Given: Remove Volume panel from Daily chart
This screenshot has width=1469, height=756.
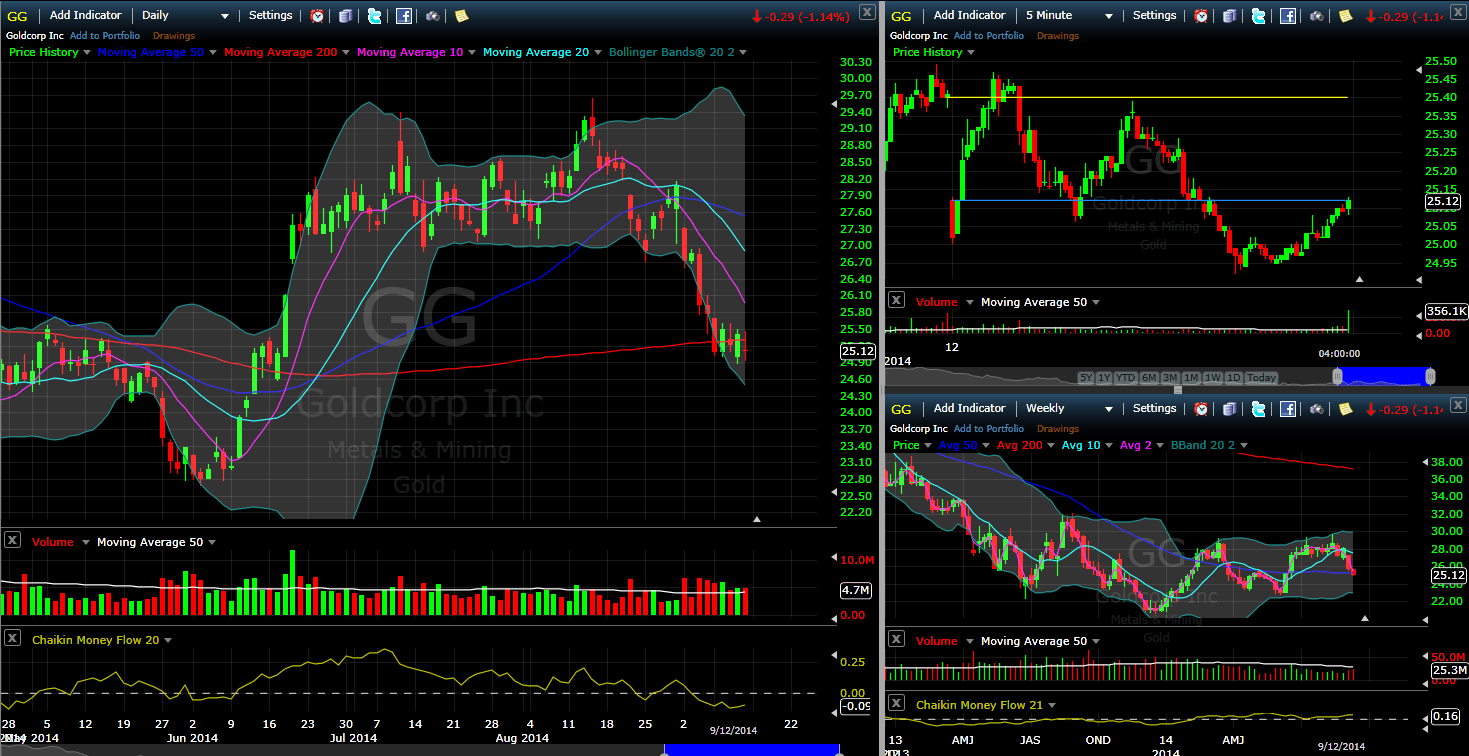Looking at the screenshot, I should pos(12,540).
